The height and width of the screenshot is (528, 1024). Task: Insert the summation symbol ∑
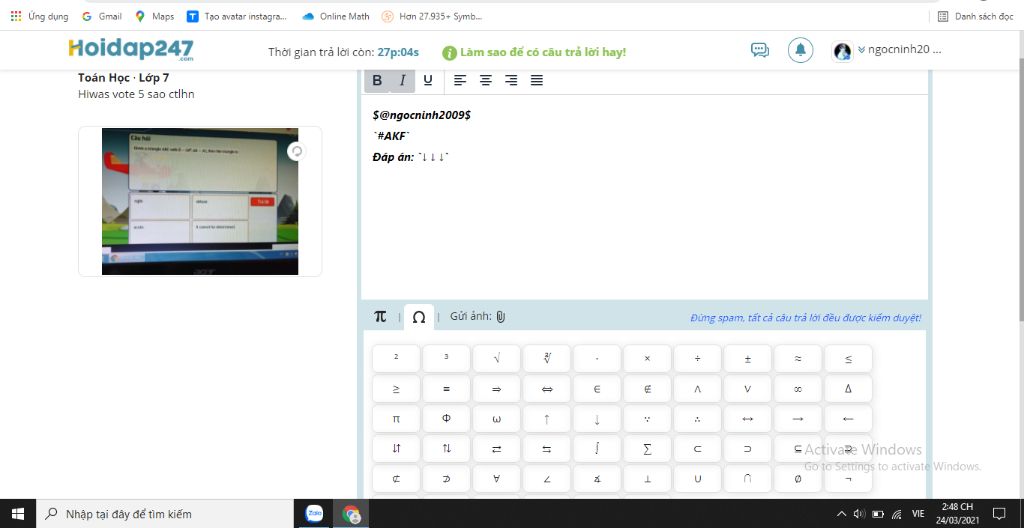coord(648,449)
